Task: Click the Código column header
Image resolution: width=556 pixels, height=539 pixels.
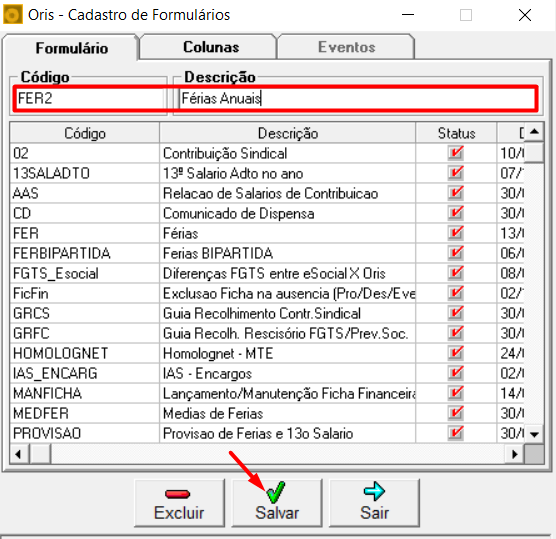Action: click(x=85, y=133)
